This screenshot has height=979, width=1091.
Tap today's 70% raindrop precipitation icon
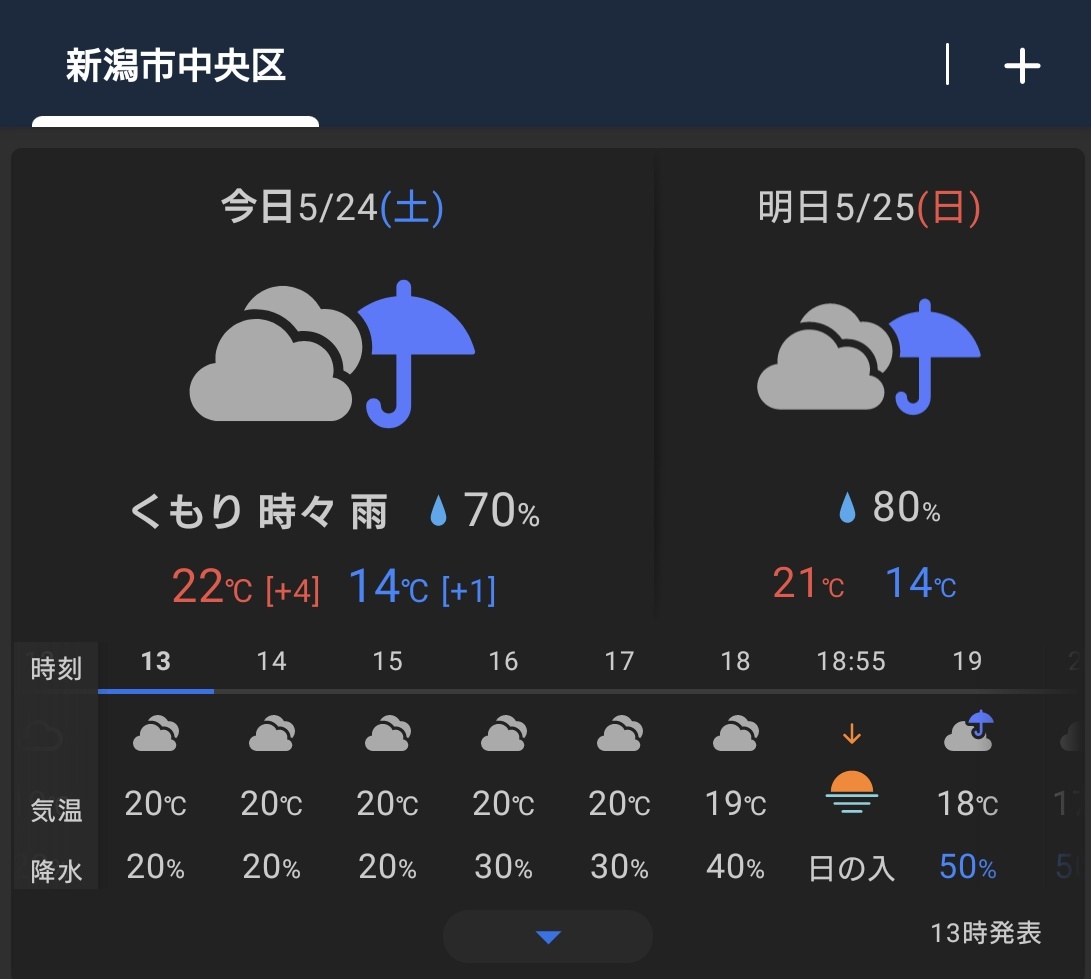coord(438,510)
